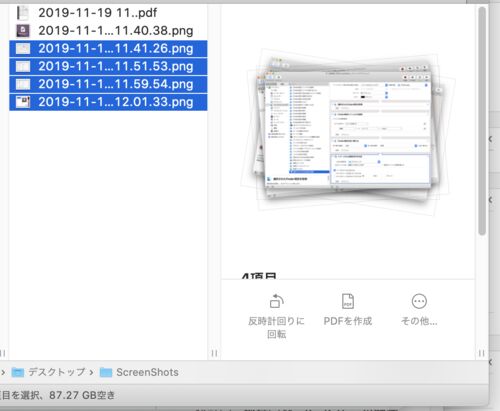Click the thumbnail icon of 11.51.53.png
The image size is (500, 411).
pyautogui.click(x=23, y=66)
